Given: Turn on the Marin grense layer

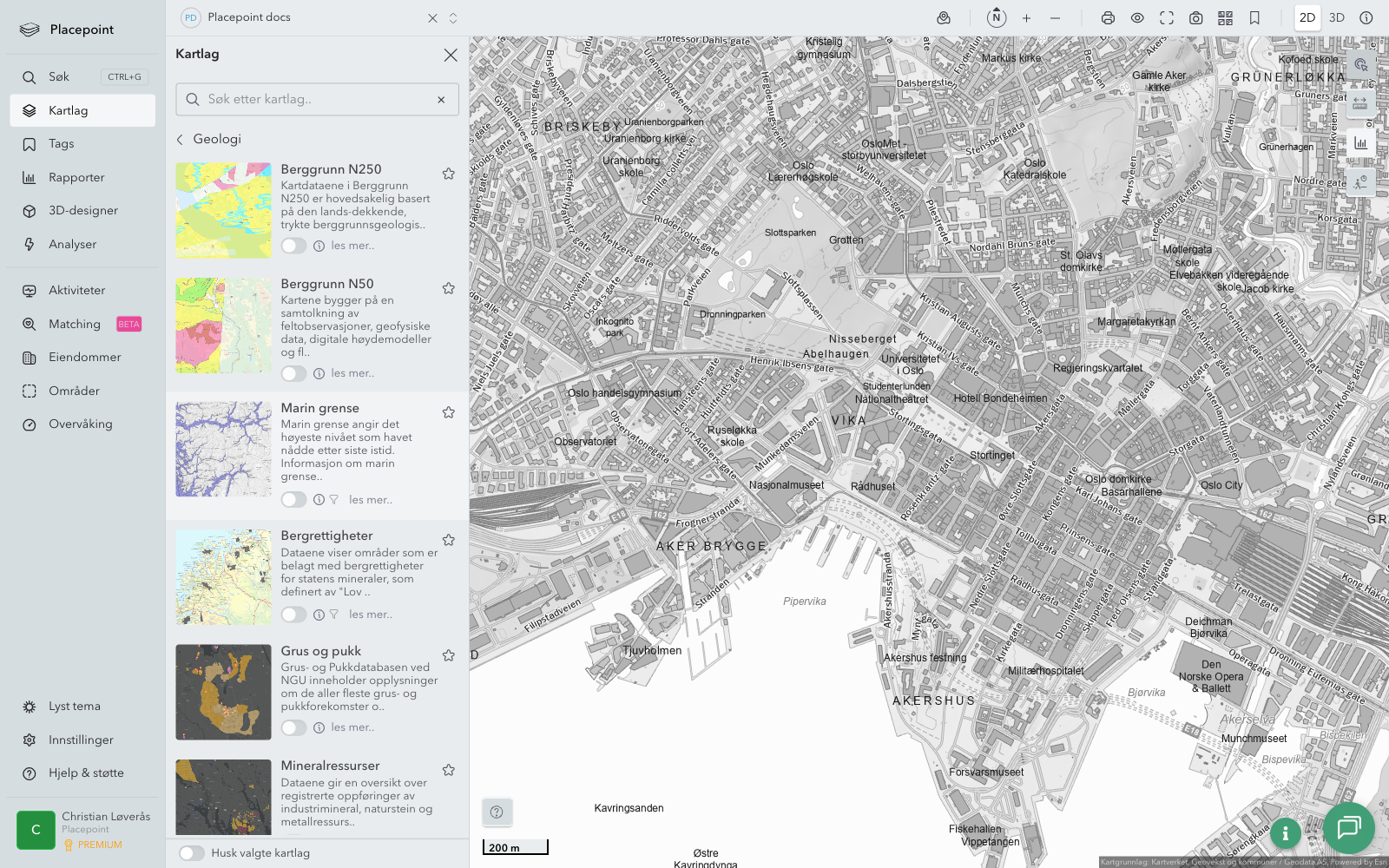Looking at the screenshot, I should tap(293, 500).
